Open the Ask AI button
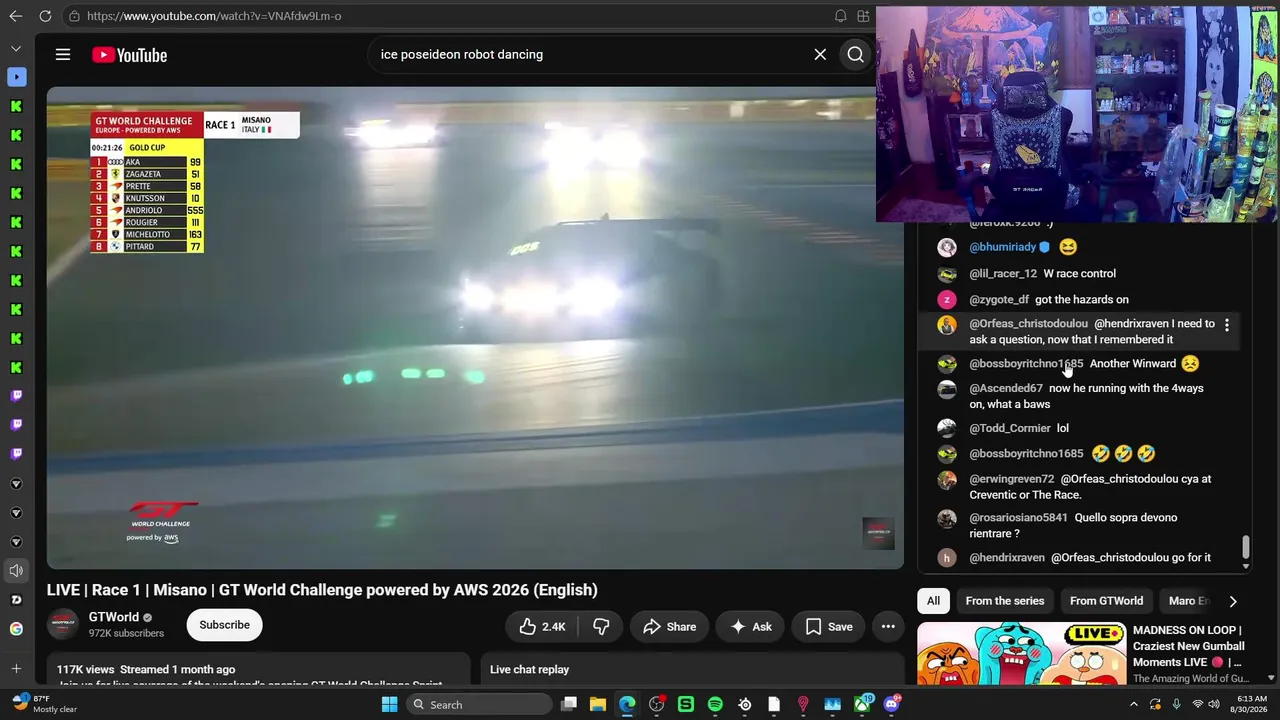Screen dimensions: 1280x720 point(750,627)
